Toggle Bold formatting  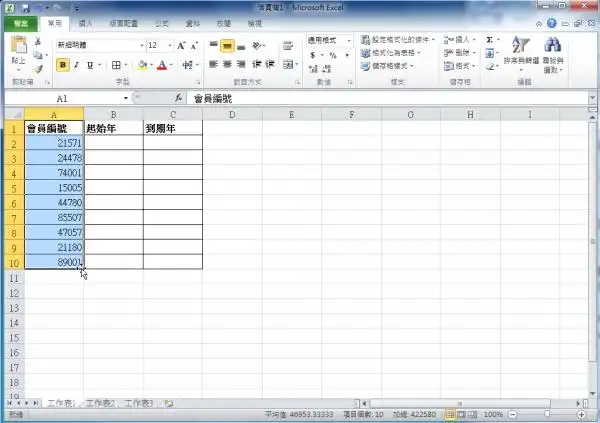point(63,65)
